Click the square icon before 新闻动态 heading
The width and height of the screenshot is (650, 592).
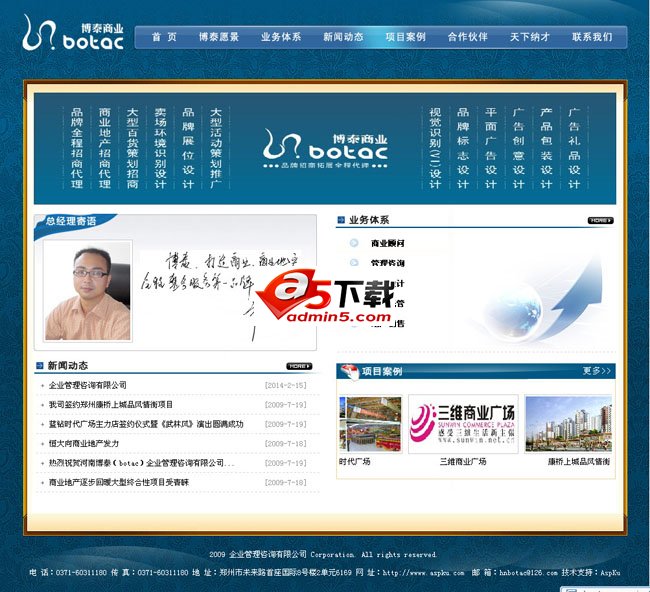click(40, 365)
